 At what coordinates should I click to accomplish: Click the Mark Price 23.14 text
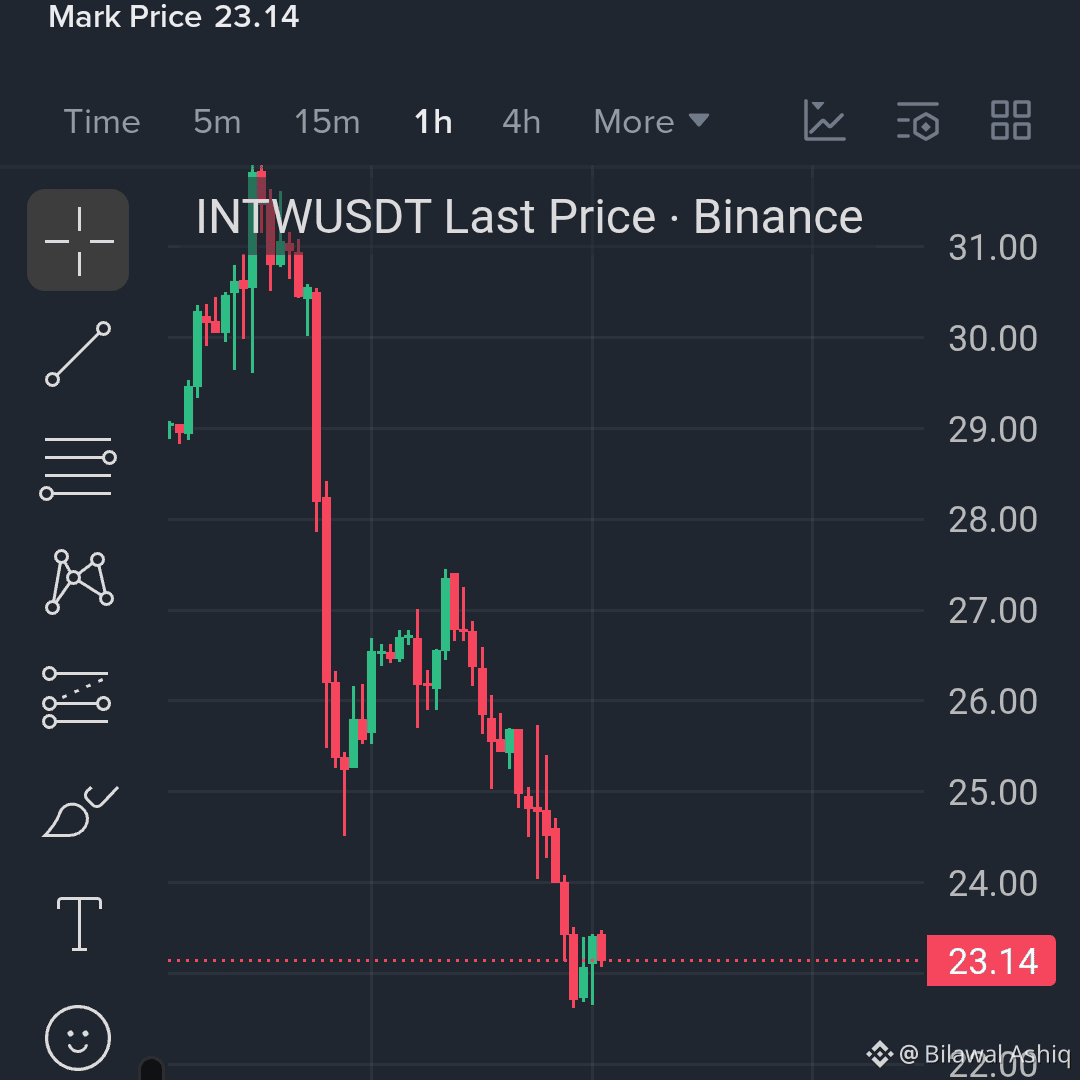[x=174, y=17]
